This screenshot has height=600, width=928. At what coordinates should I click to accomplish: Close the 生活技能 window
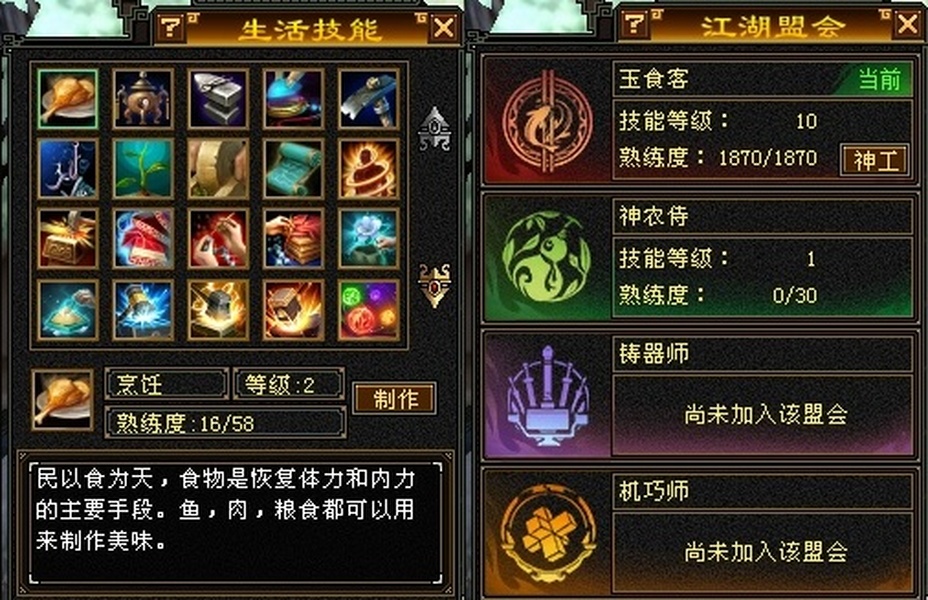click(443, 27)
